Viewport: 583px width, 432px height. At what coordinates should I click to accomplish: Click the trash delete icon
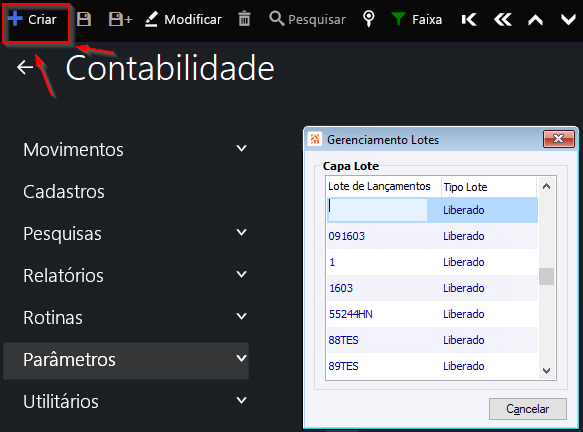[244, 19]
